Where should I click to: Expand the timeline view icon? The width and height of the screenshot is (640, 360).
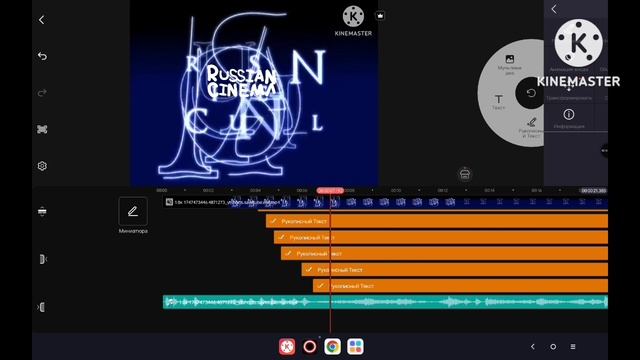tap(42, 211)
